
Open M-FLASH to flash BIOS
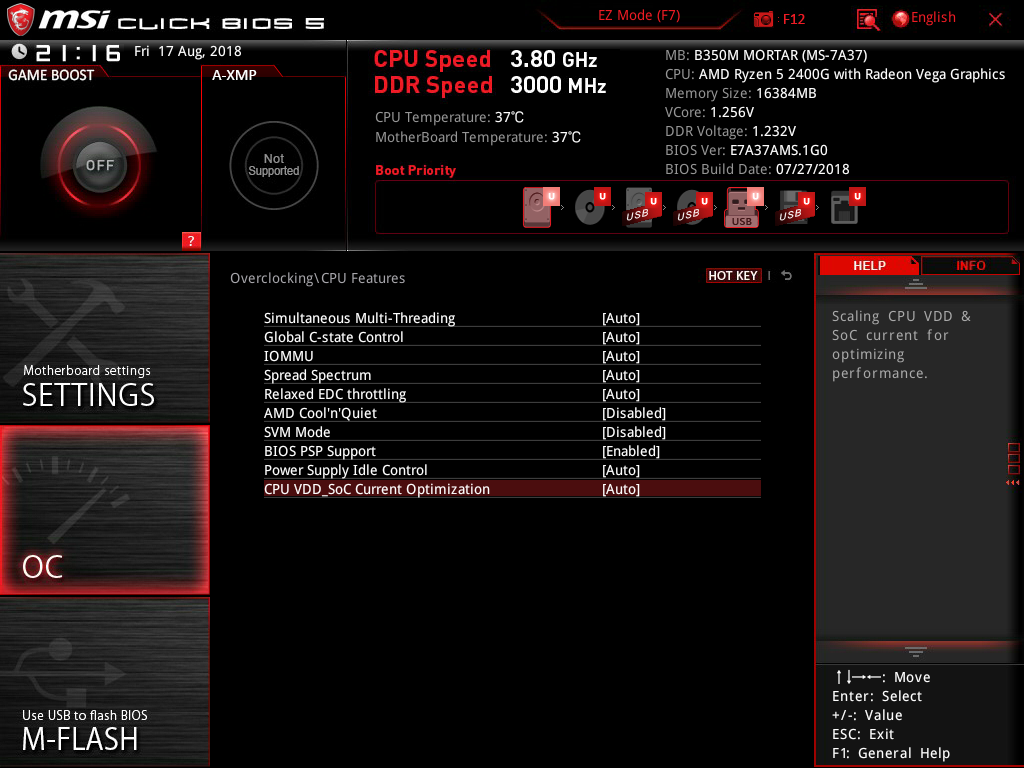[x=104, y=682]
